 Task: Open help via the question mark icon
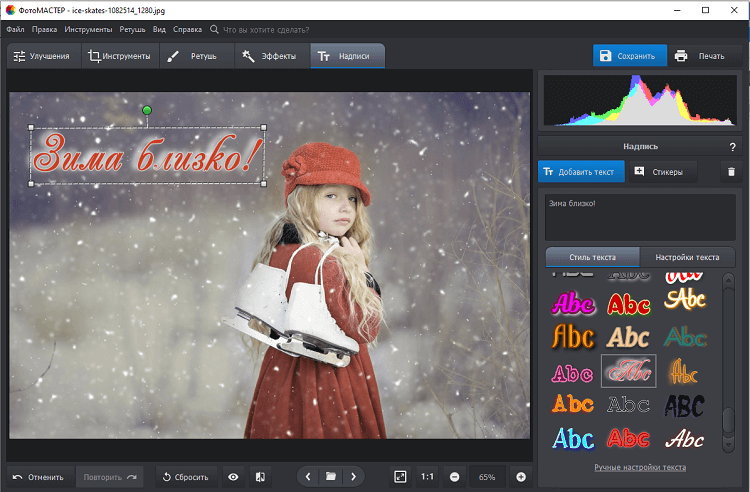tap(732, 147)
